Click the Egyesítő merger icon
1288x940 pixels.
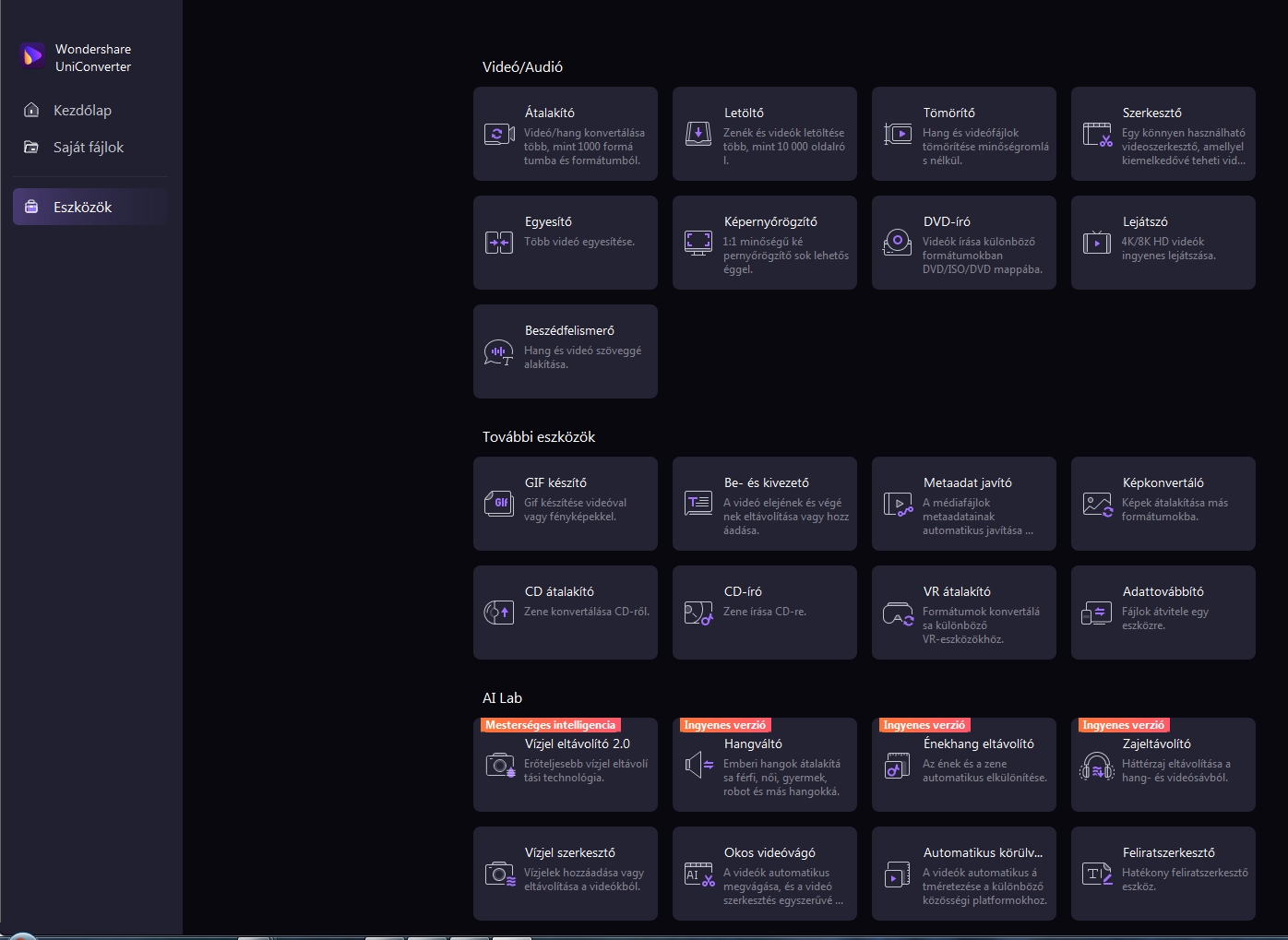click(x=499, y=243)
